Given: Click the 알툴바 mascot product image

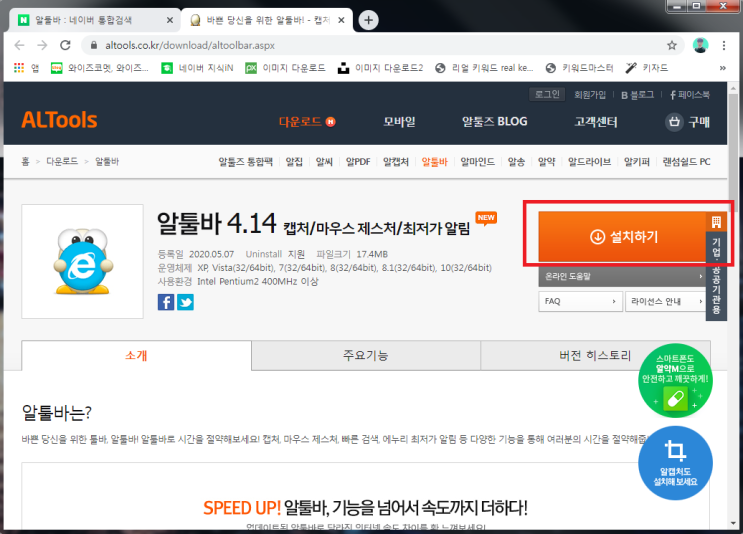Looking at the screenshot, I should (82, 262).
